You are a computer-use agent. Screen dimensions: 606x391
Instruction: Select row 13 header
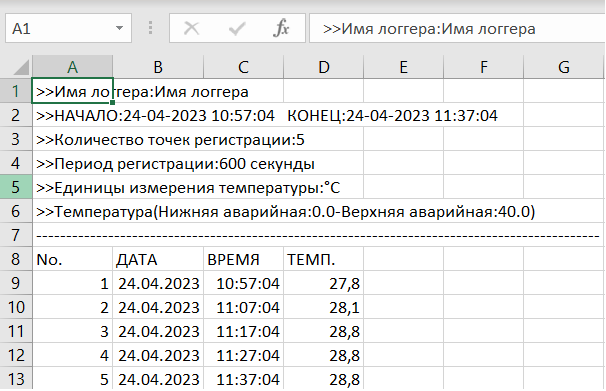click(x=16, y=379)
